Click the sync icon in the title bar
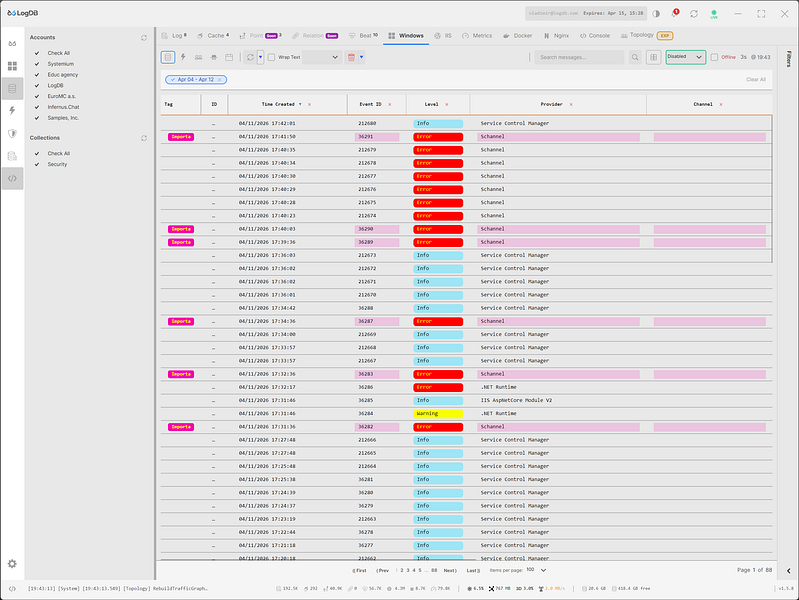 point(694,14)
